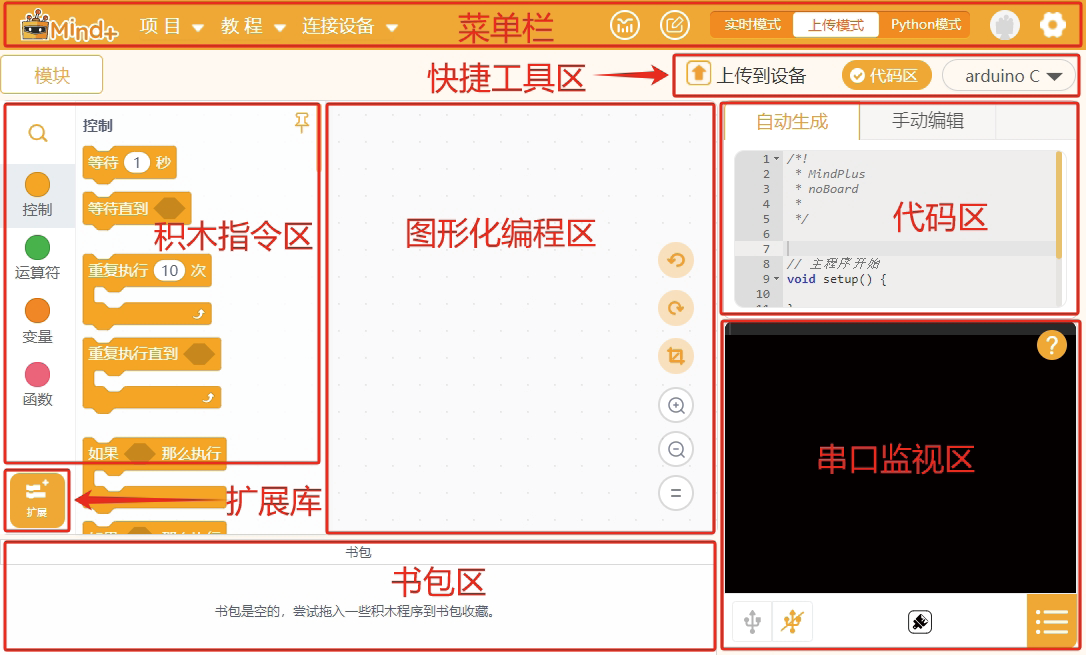
Task: Open the 扩展 extension library
Action: (x=37, y=500)
